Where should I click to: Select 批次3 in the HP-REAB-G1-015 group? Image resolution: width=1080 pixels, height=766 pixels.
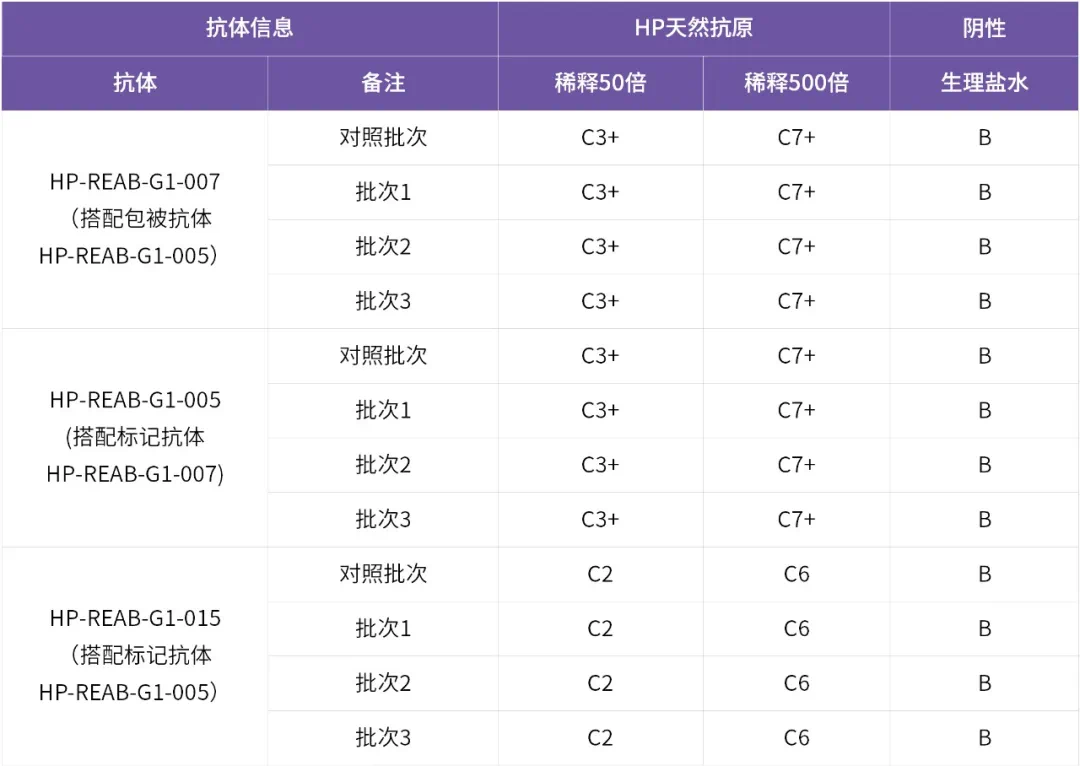coord(383,738)
